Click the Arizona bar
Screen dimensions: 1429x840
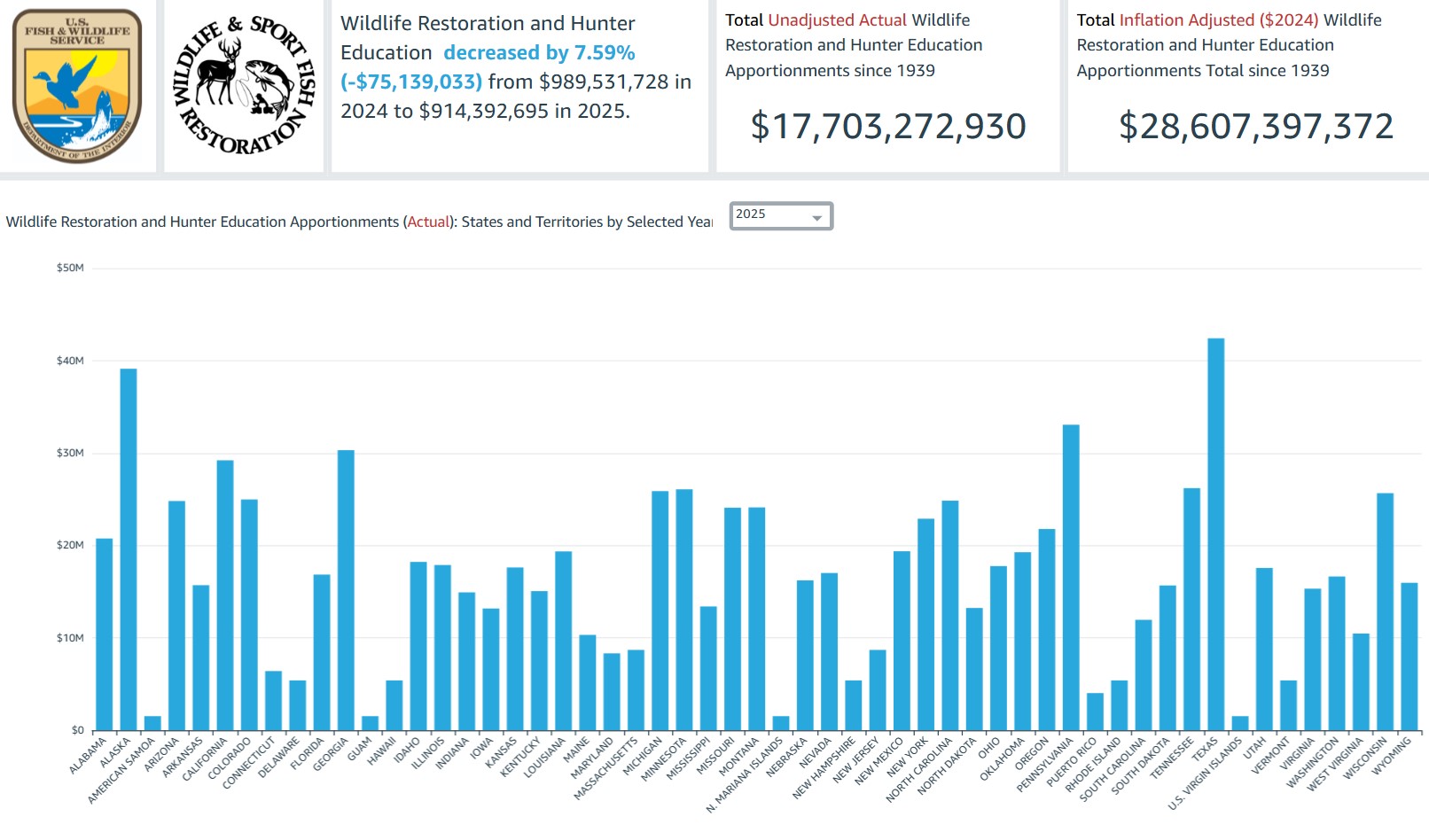click(176, 616)
